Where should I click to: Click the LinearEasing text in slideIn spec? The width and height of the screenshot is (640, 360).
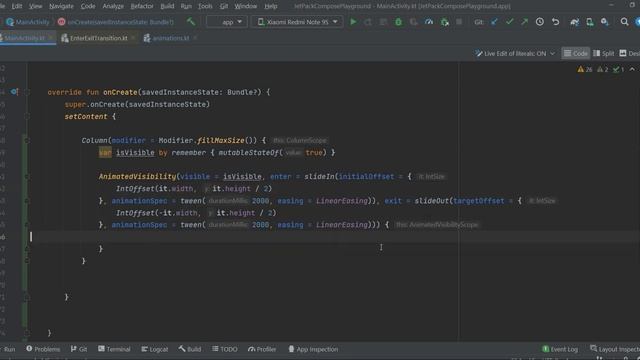coord(342,201)
